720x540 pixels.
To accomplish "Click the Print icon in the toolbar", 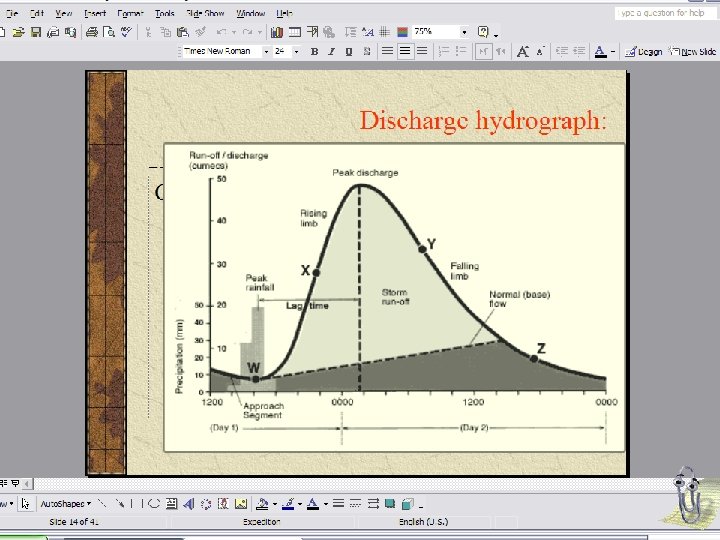I will click(91, 32).
